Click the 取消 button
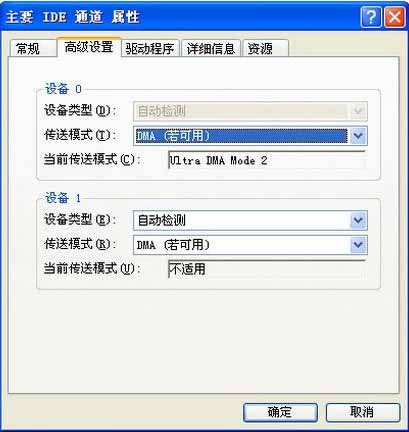The image size is (409, 432). point(363,413)
